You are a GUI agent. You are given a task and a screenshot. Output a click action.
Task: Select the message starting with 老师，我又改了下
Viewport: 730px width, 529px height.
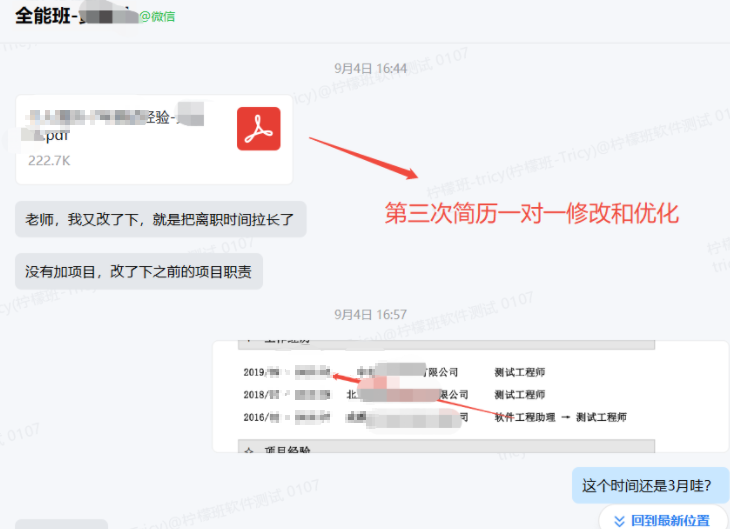point(160,219)
